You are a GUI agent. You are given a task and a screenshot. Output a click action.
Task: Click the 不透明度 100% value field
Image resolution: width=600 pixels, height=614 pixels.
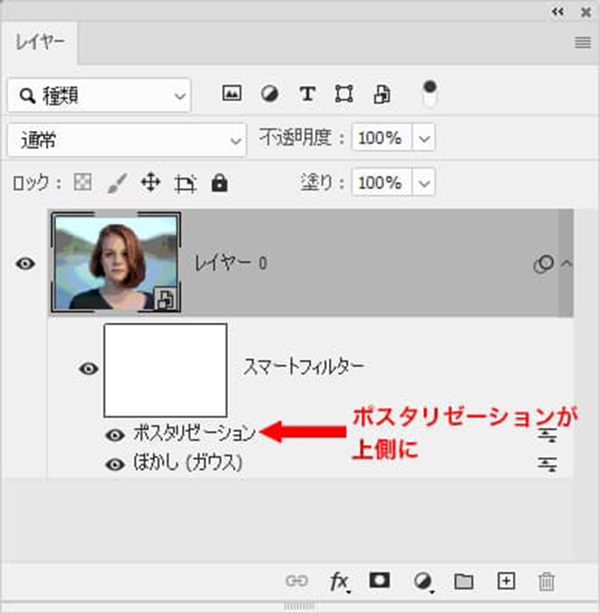(x=382, y=137)
